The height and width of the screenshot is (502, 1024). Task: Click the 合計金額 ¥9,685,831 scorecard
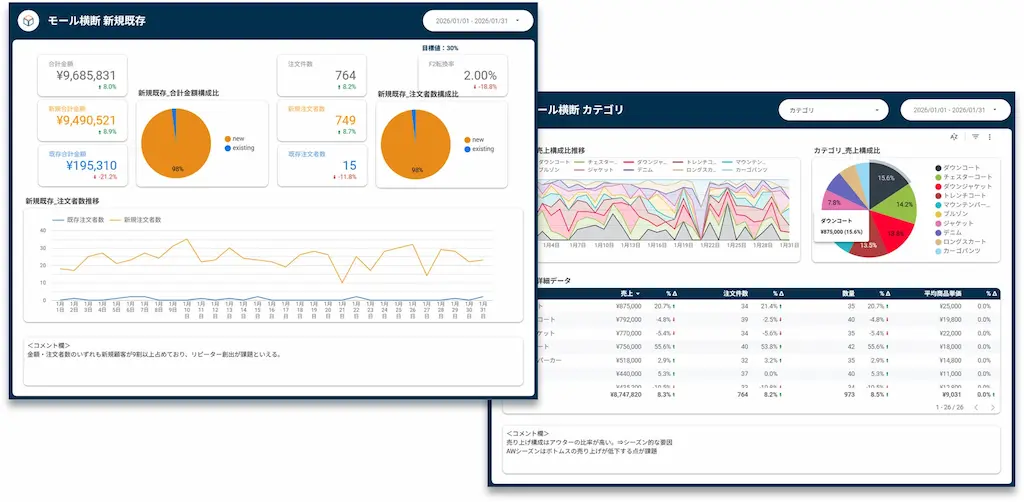coord(82,76)
